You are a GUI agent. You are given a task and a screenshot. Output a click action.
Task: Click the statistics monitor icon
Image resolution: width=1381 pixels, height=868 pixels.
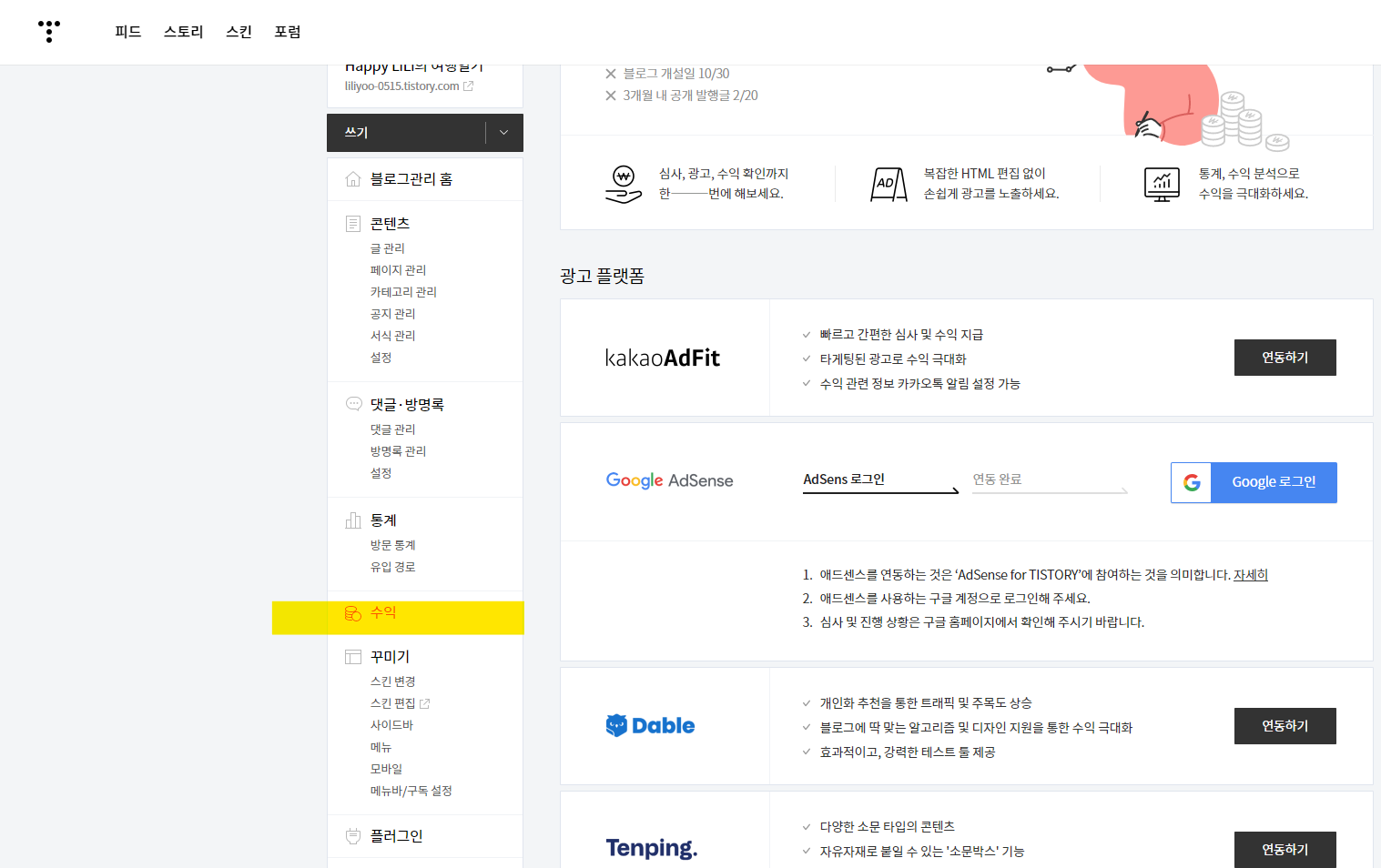1162,185
